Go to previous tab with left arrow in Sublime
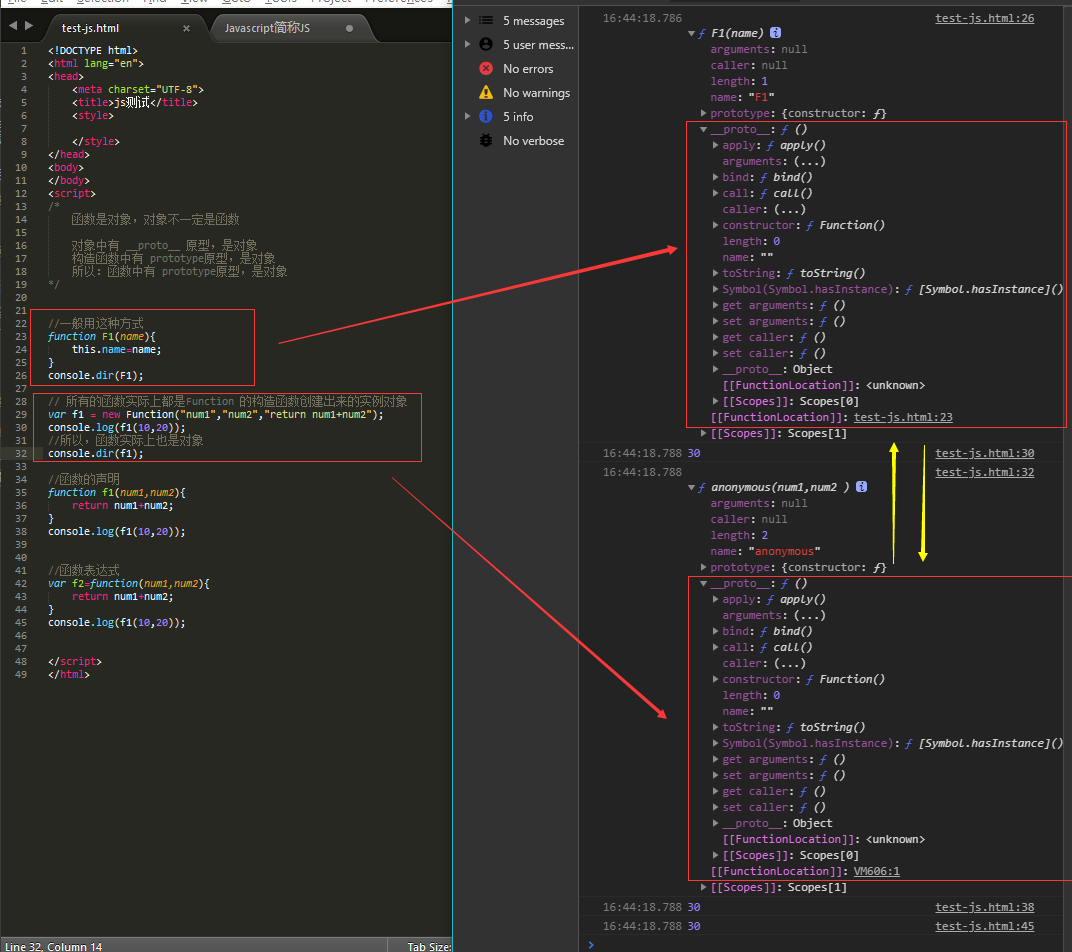The width and height of the screenshot is (1072, 952). point(13,25)
